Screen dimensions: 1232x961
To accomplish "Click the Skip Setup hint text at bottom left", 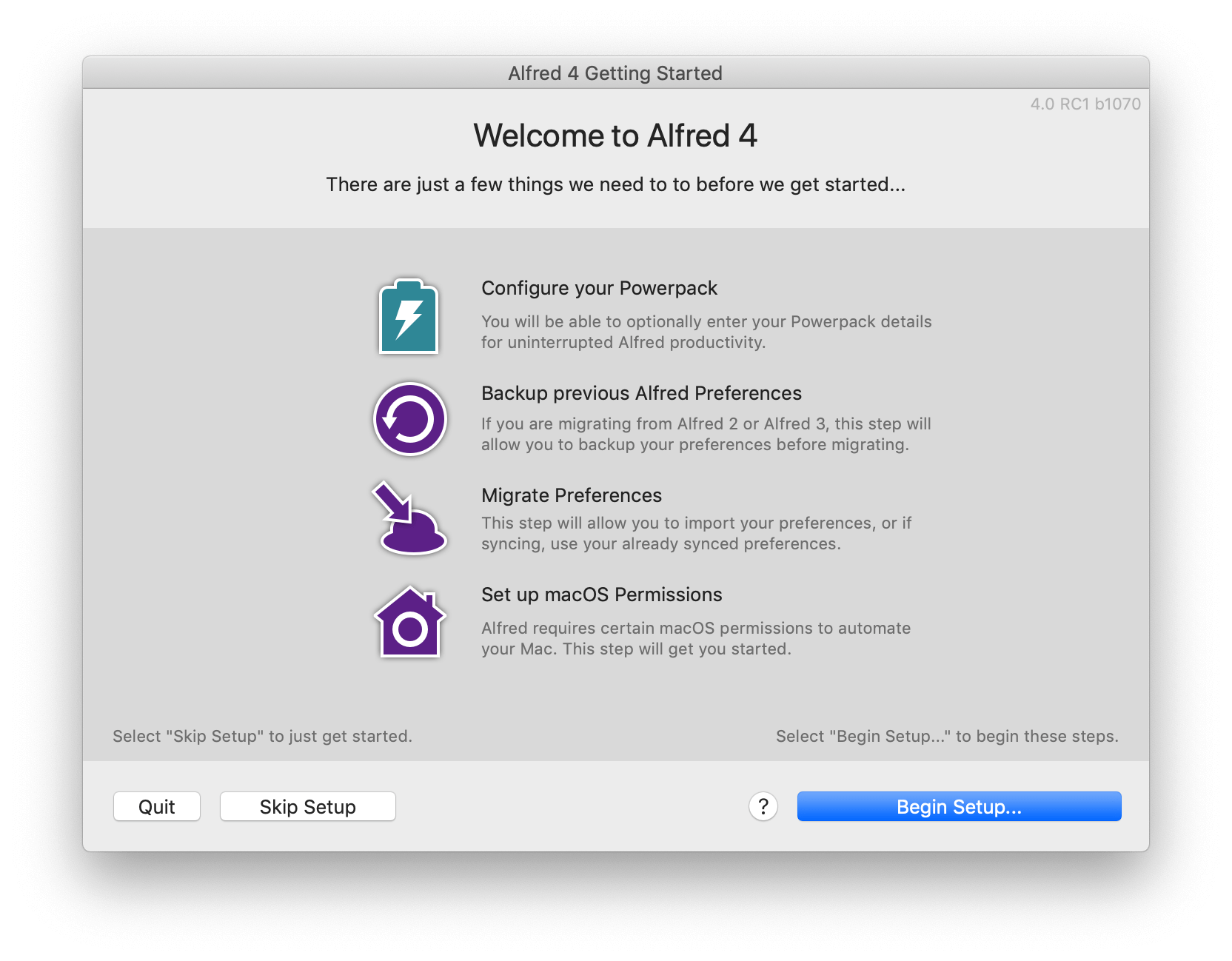I will pos(262,736).
